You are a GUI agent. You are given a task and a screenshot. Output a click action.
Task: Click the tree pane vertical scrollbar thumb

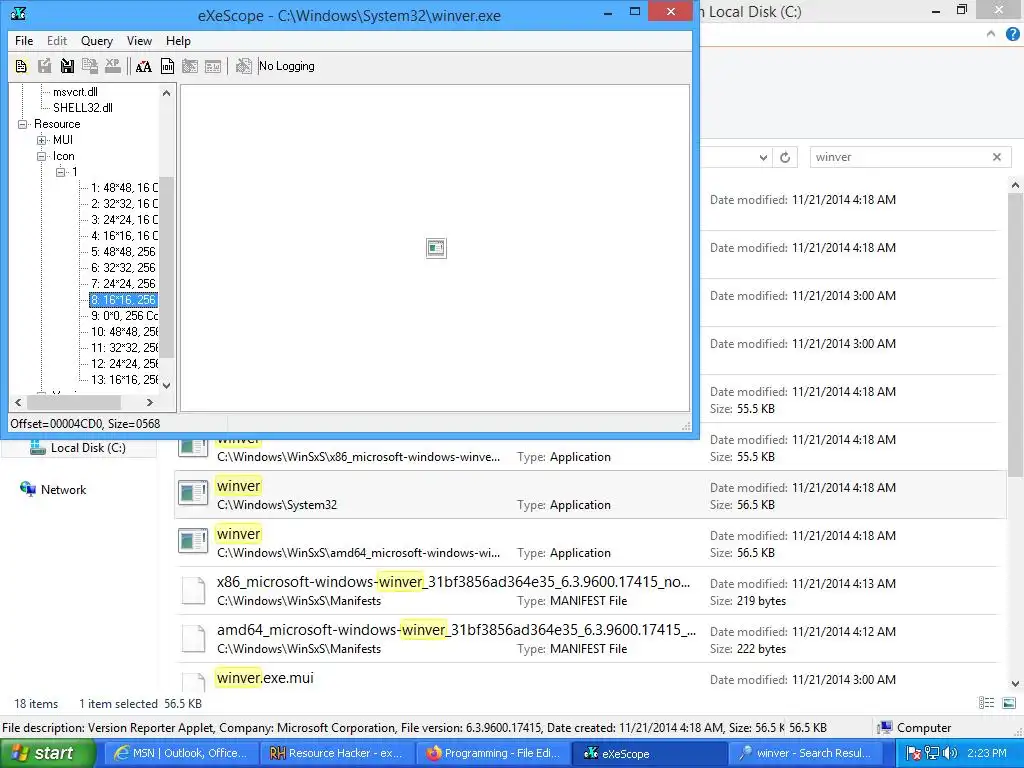[x=167, y=267]
